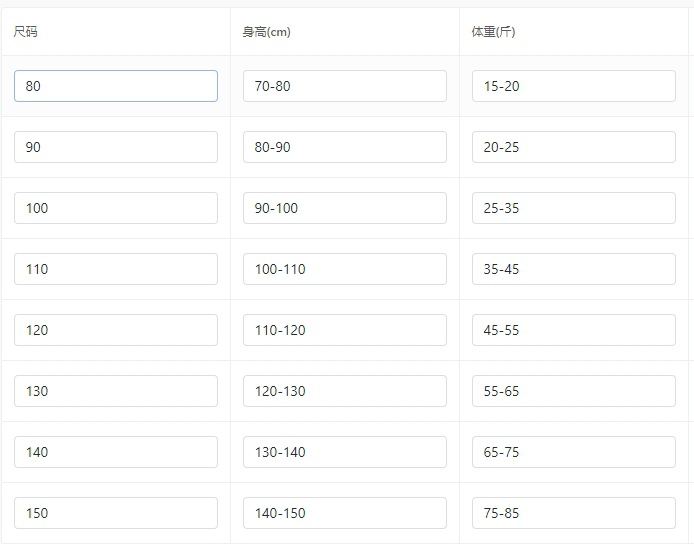The height and width of the screenshot is (544, 694).
Task: Focus the weight field 65-75
Action: click(x=573, y=452)
